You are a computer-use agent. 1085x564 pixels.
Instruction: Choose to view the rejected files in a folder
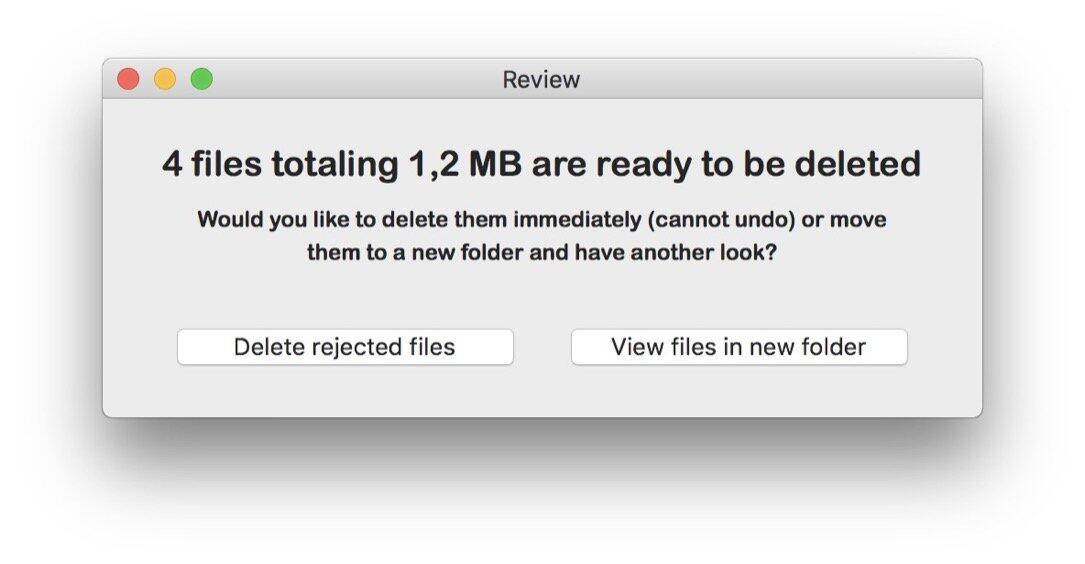click(x=739, y=347)
